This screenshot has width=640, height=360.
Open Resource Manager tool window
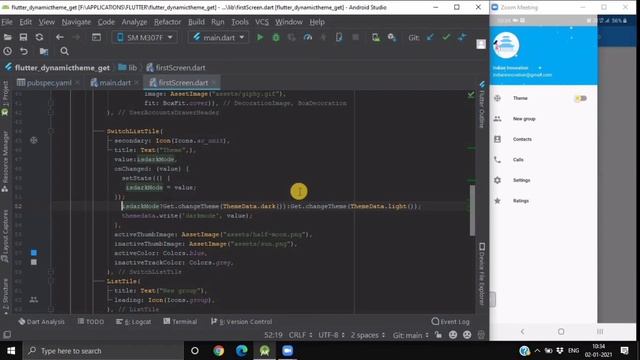(x=5, y=161)
